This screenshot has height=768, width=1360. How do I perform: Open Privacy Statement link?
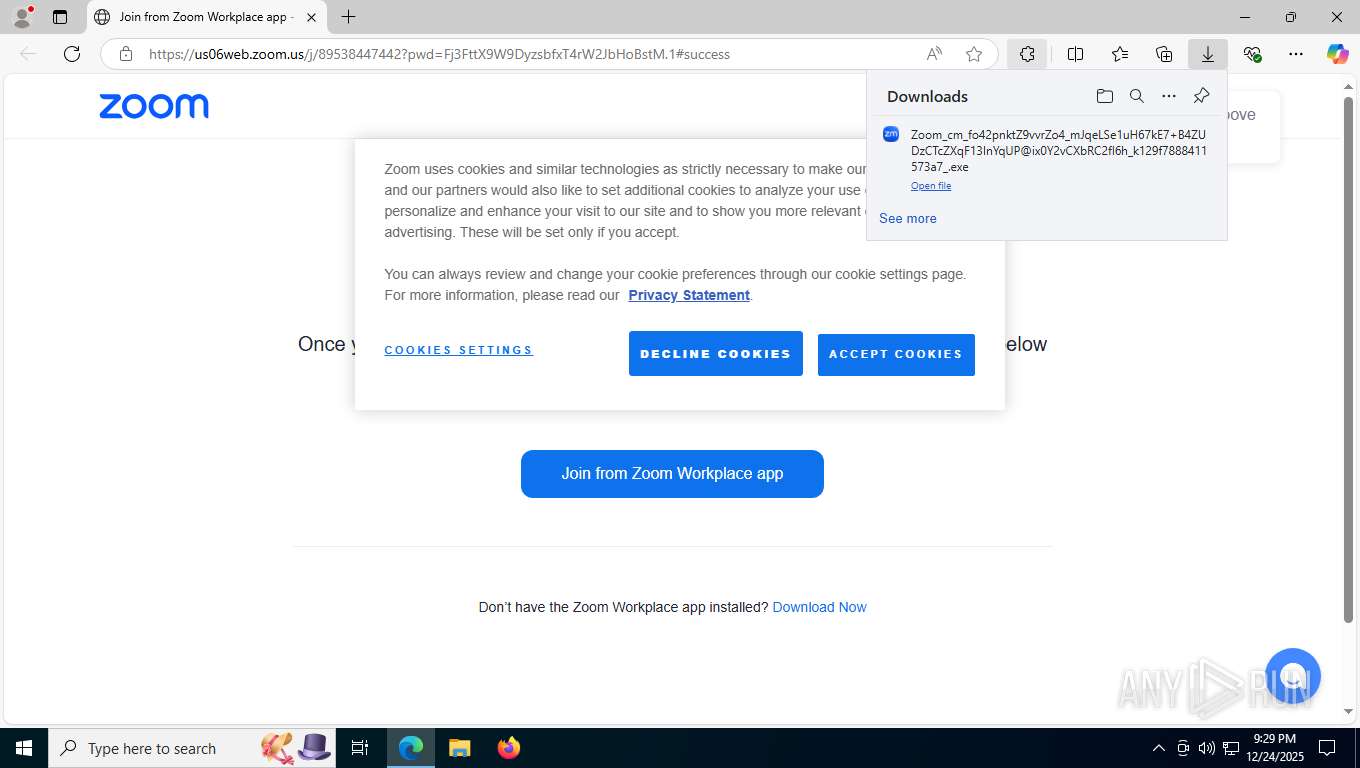point(689,295)
